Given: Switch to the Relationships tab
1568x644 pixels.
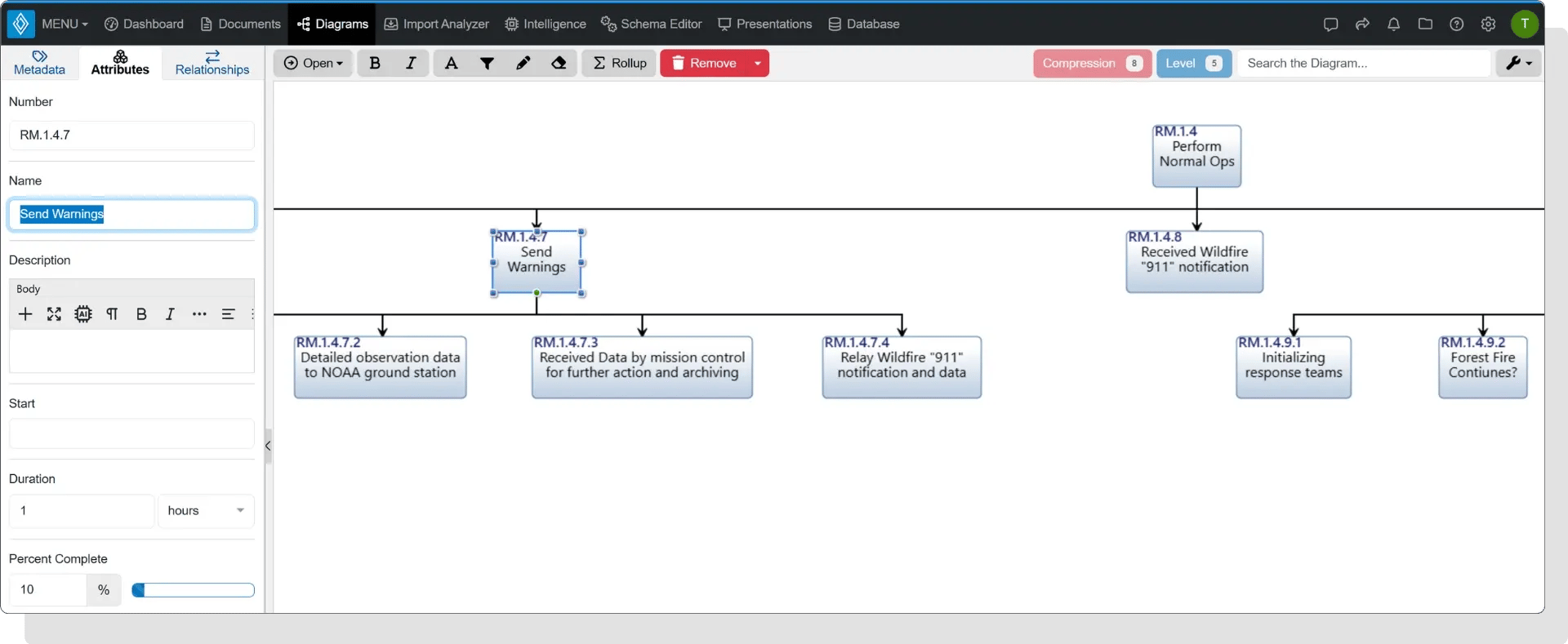Looking at the screenshot, I should tap(212, 63).
